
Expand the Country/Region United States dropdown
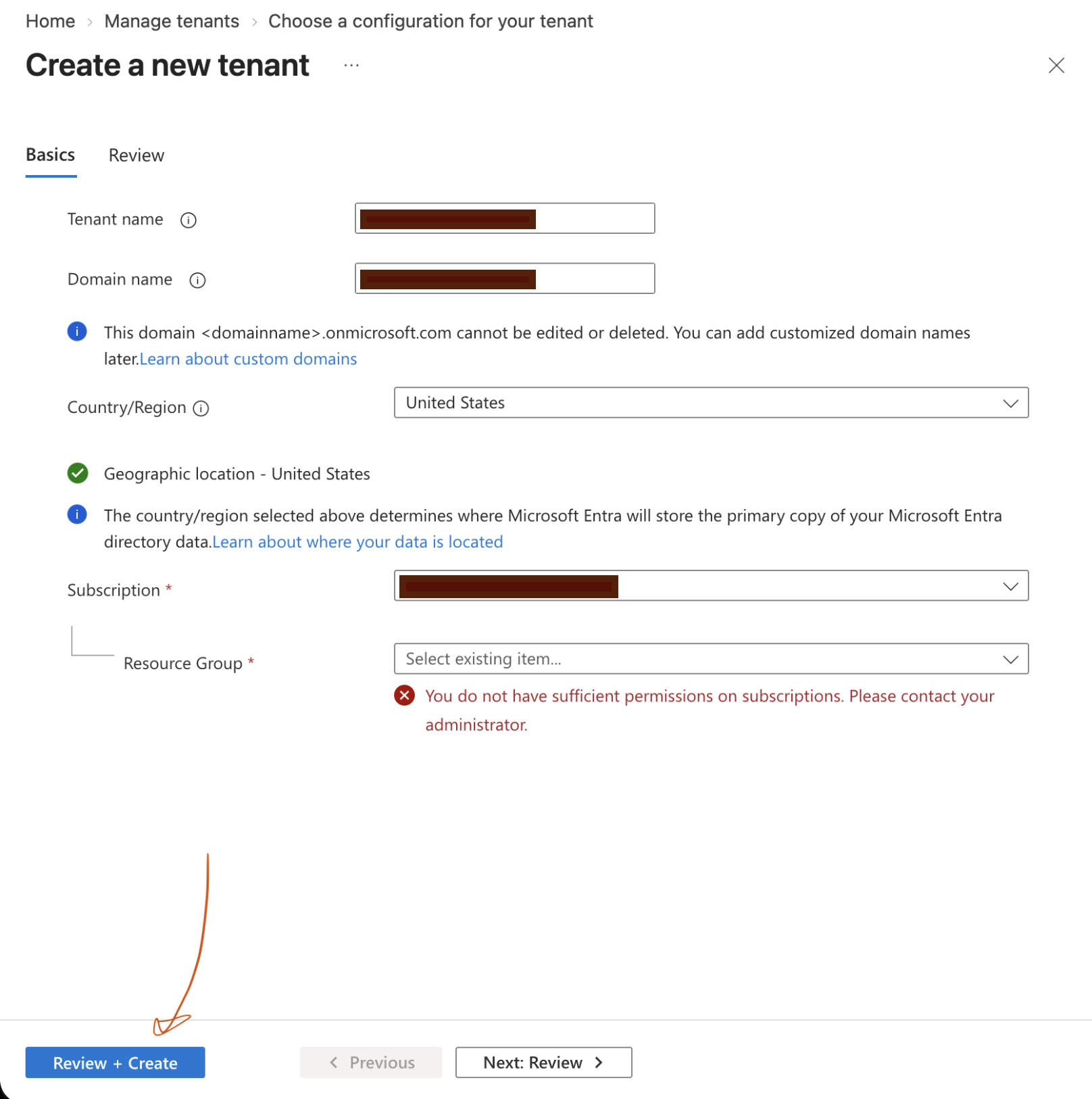click(x=711, y=403)
